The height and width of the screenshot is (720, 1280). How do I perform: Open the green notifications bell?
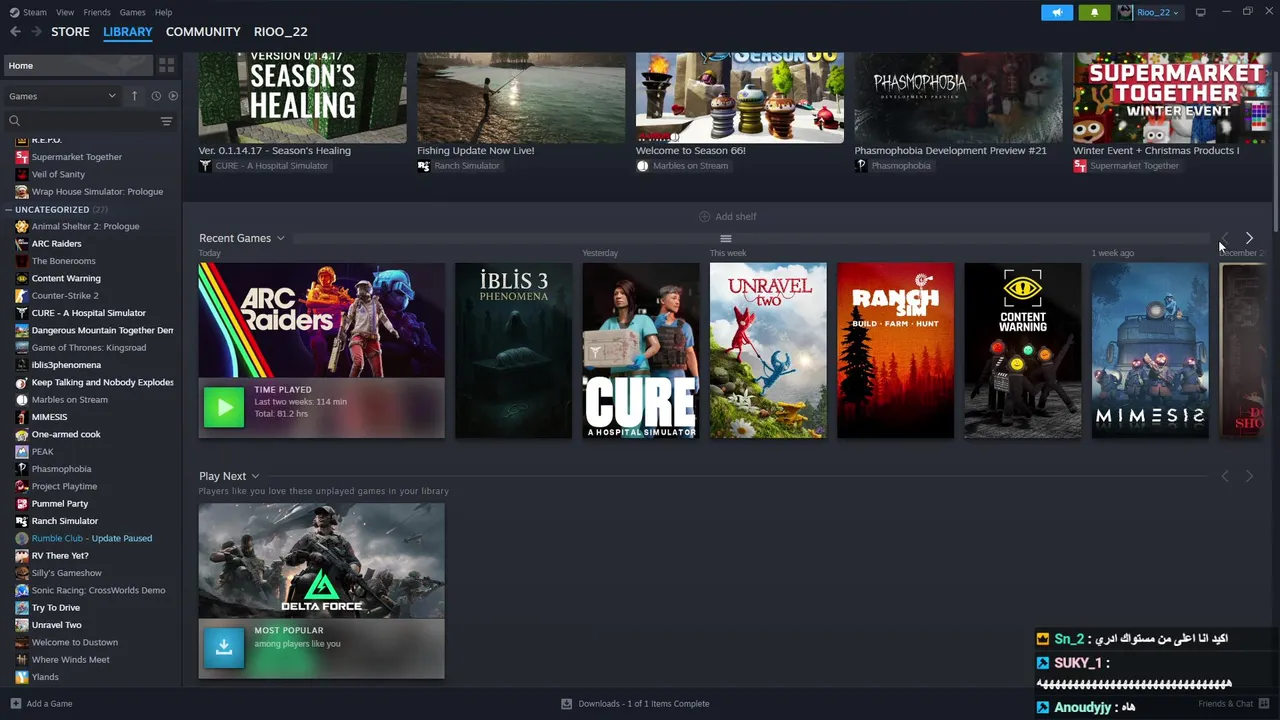[x=1094, y=12]
